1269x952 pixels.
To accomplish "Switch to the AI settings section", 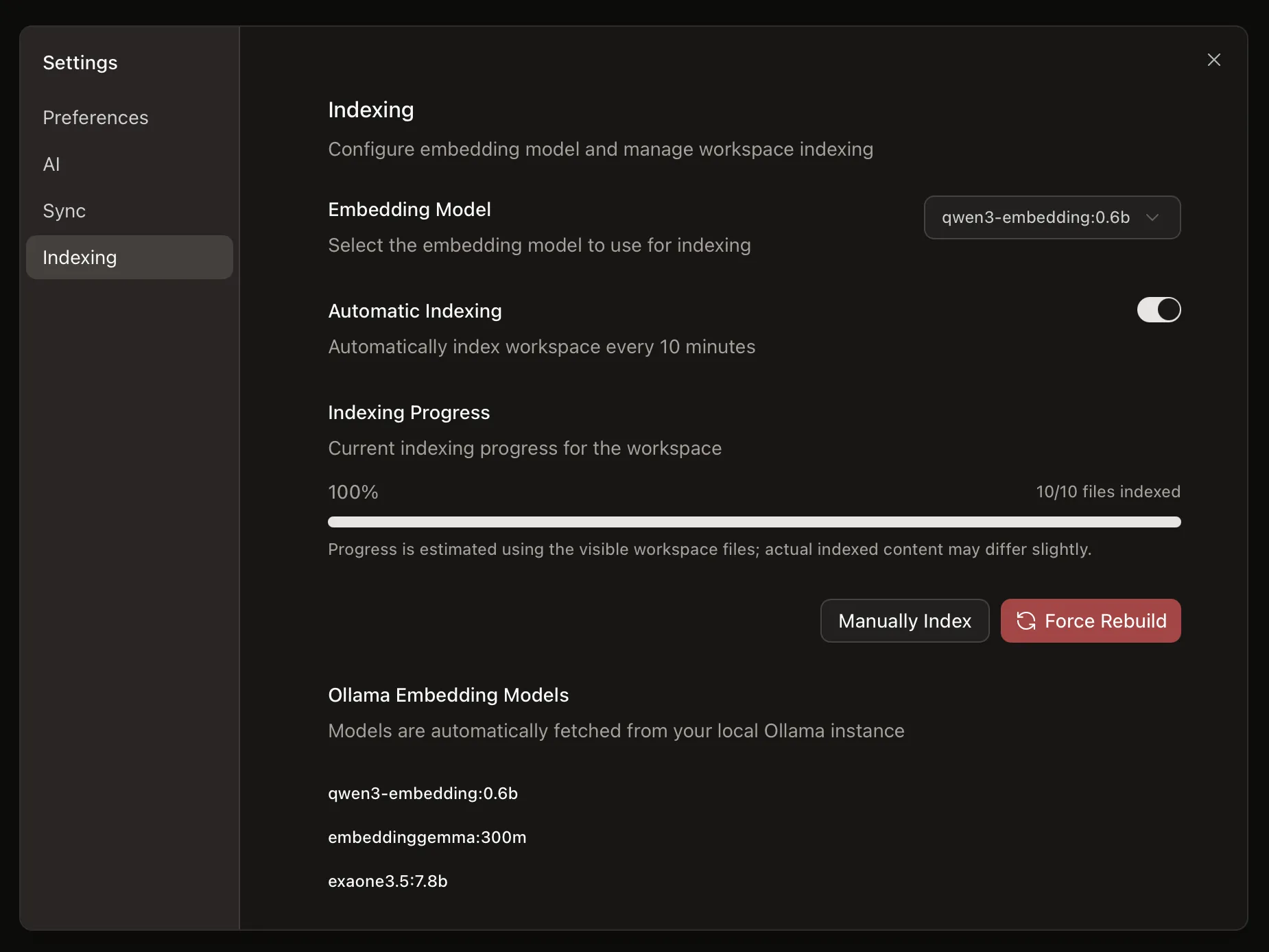I will (51, 165).
